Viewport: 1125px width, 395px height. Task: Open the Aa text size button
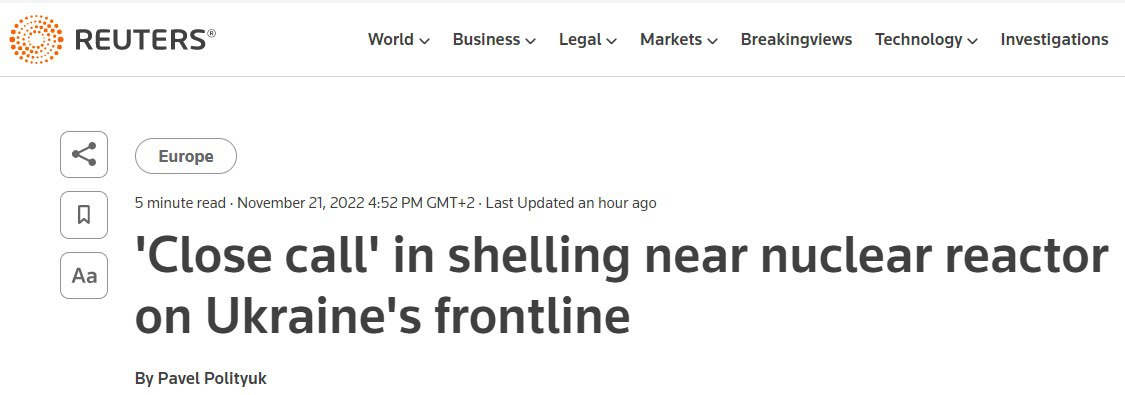(84, 275)
